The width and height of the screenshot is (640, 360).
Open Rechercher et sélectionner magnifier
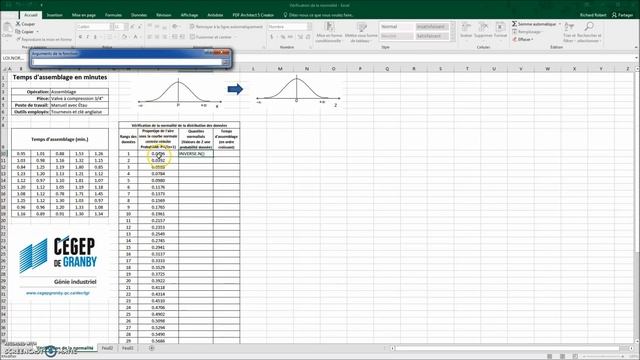click(x=589, y=32)
